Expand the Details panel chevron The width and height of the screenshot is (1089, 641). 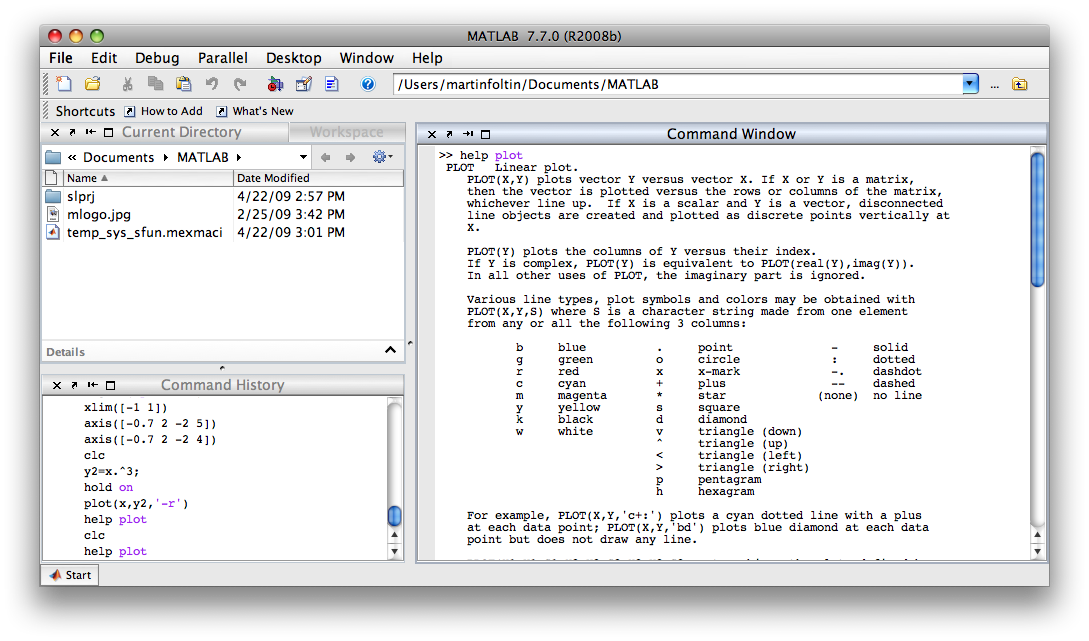click(x=390, y=350)
